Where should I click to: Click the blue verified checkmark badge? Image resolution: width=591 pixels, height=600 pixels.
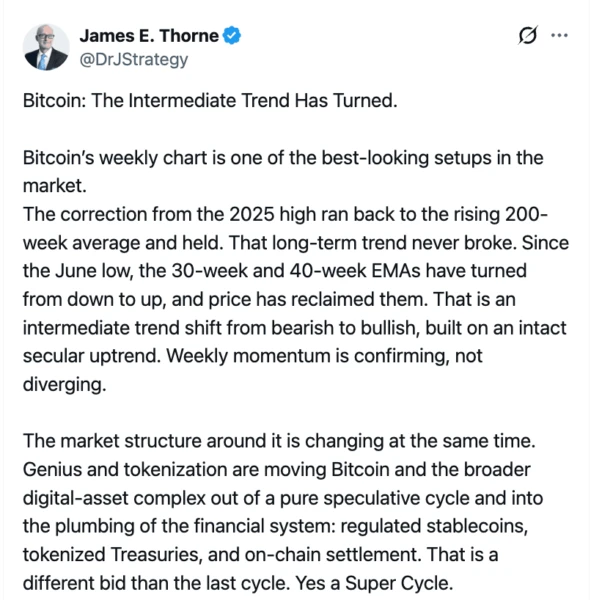(232, 36)
